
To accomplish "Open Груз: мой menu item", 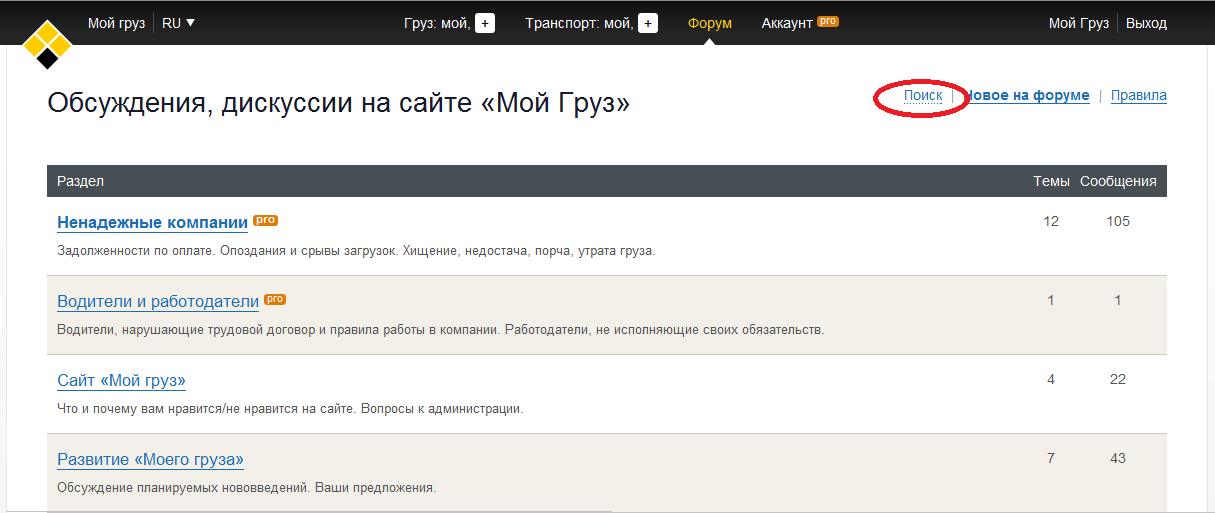I will point(437,23).
